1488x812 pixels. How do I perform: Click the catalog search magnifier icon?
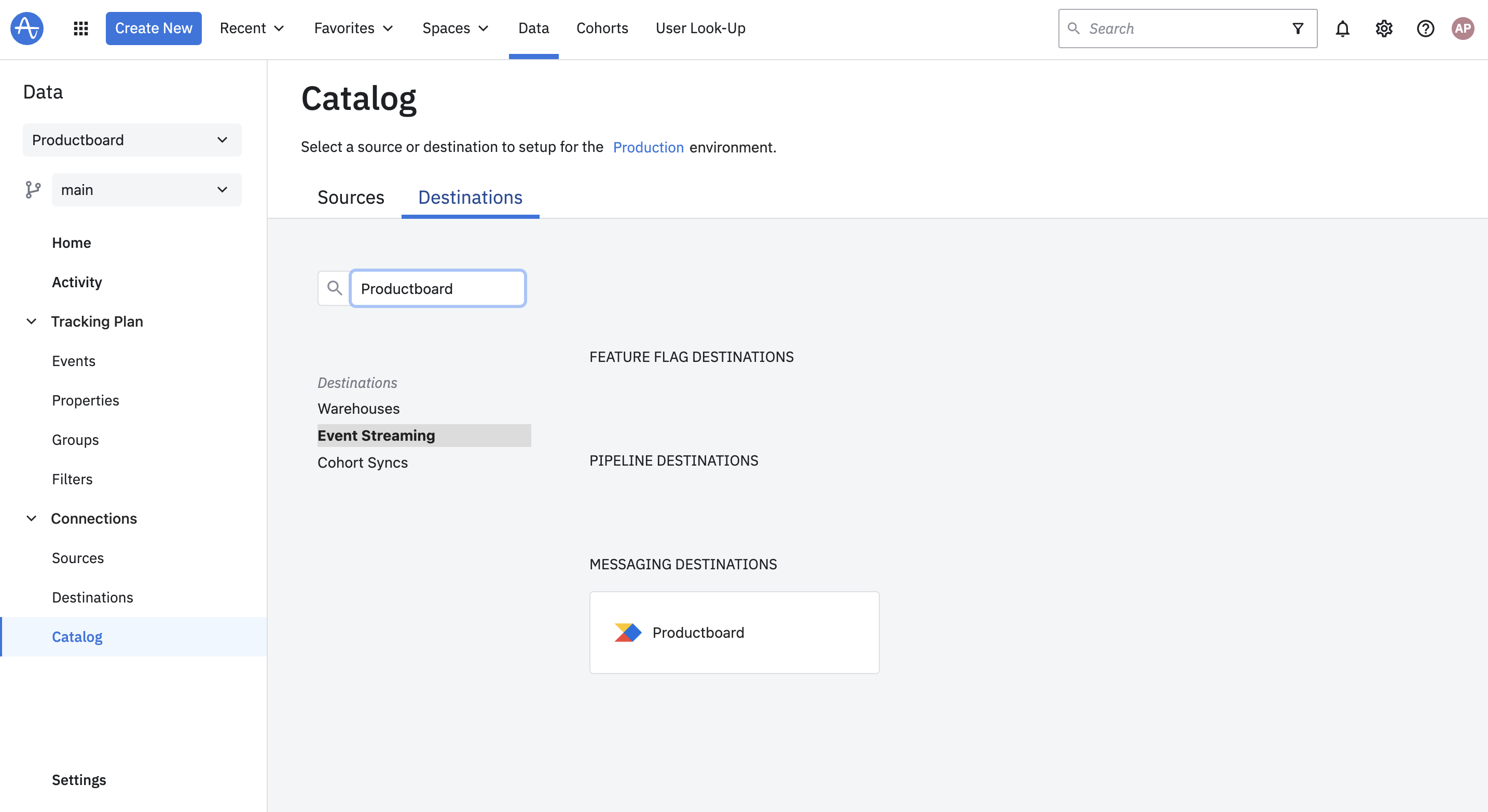(335, 288)
